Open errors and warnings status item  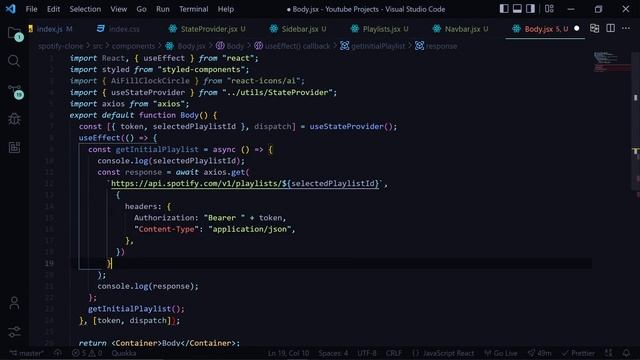coord(87,353)
